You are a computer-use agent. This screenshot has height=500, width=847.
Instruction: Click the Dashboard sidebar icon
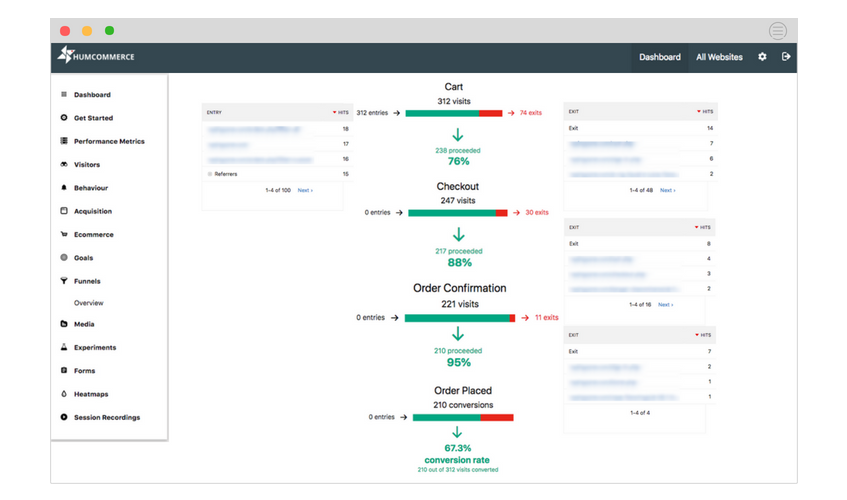click(64, 94)
